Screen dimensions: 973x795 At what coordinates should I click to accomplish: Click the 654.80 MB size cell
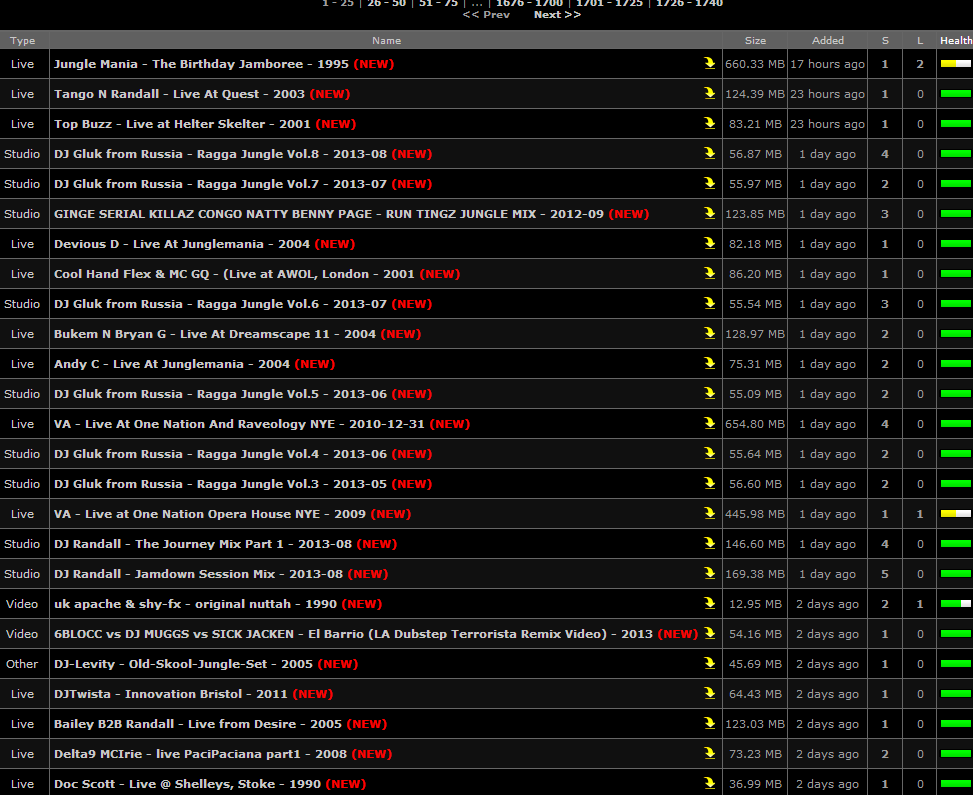point(755,424)
